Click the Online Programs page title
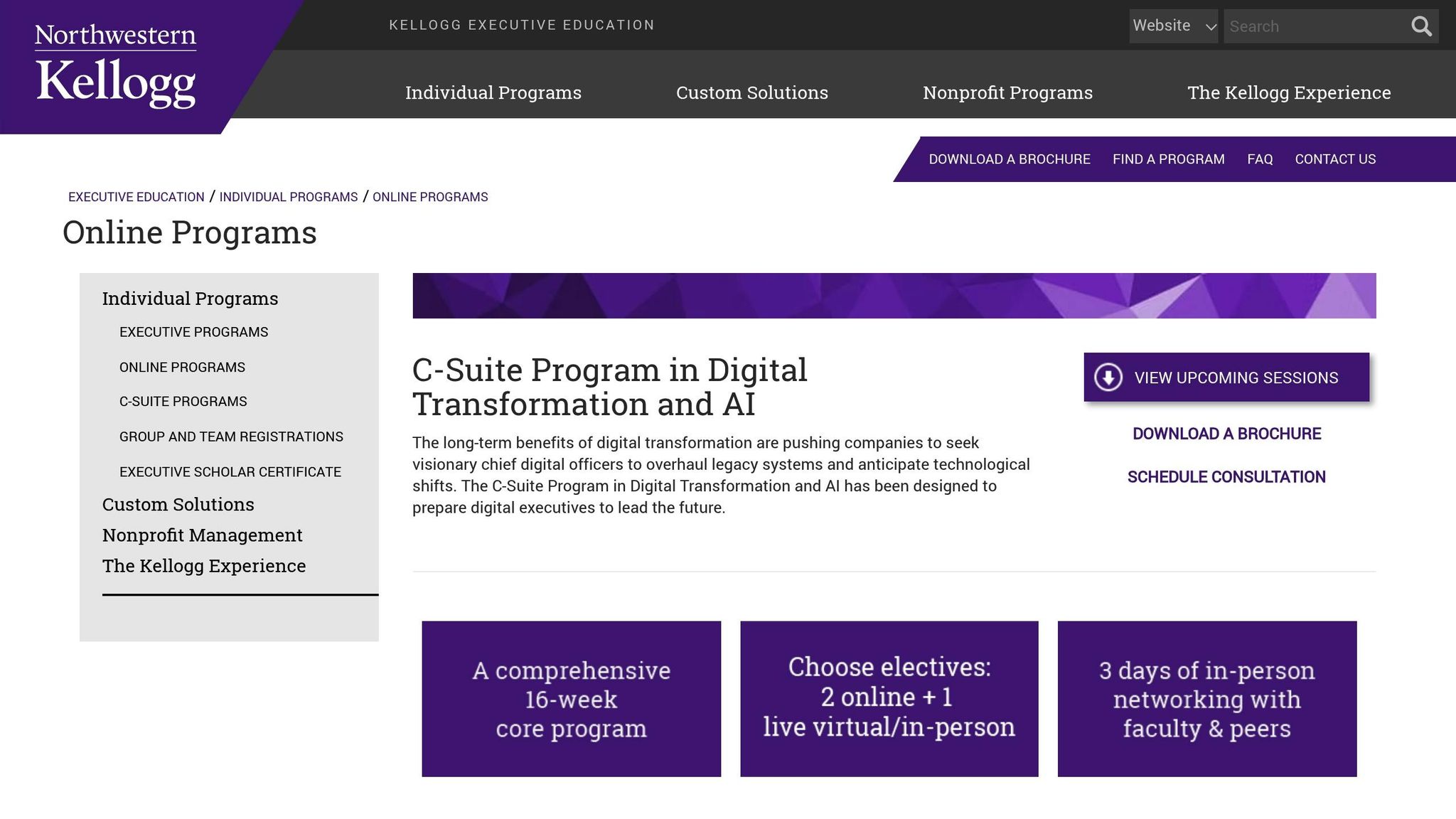Viewport: 1456px width, 819px height. (x=190, y=232)
